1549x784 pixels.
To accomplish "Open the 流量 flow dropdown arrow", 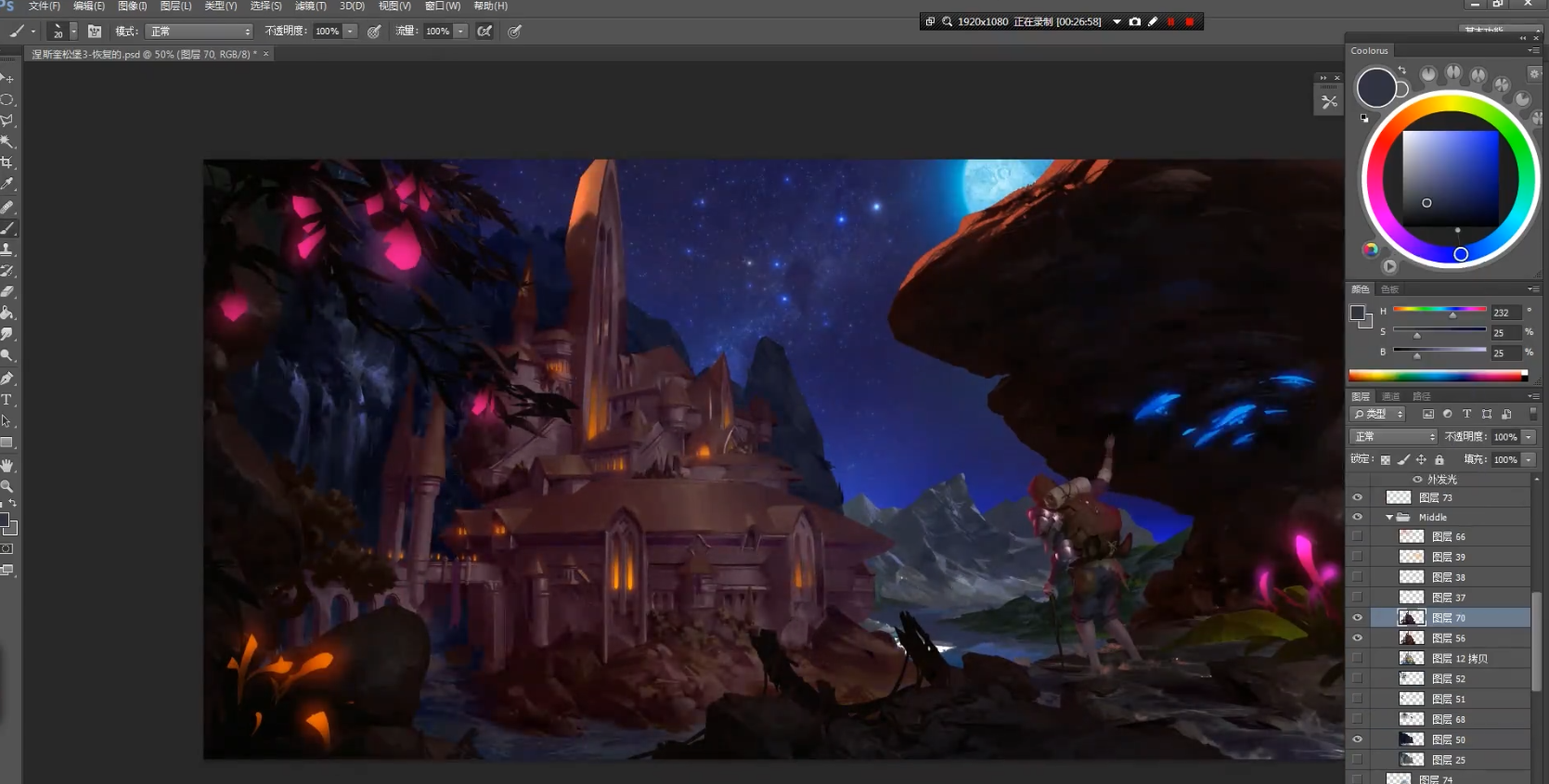I will (460, 32).
